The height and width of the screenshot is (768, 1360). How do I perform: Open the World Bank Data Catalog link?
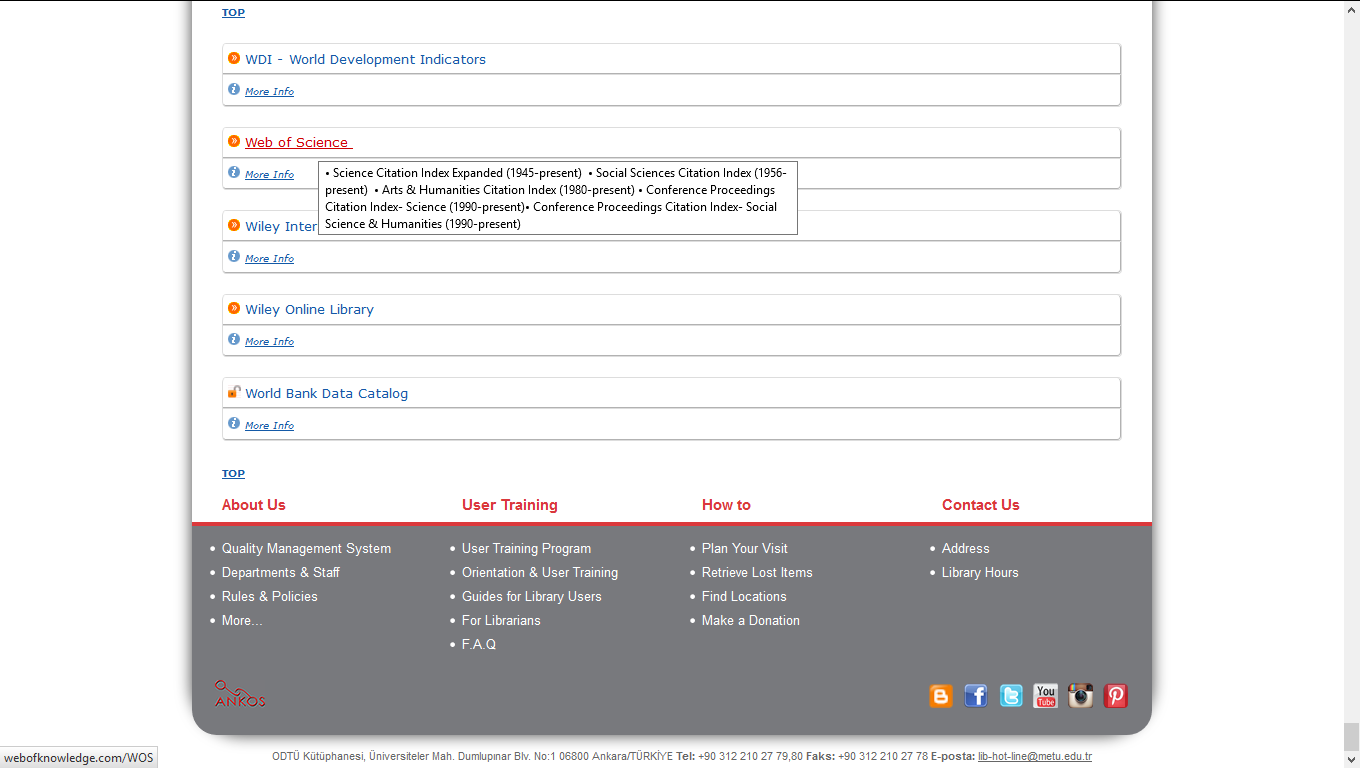(x=326, y=394)
